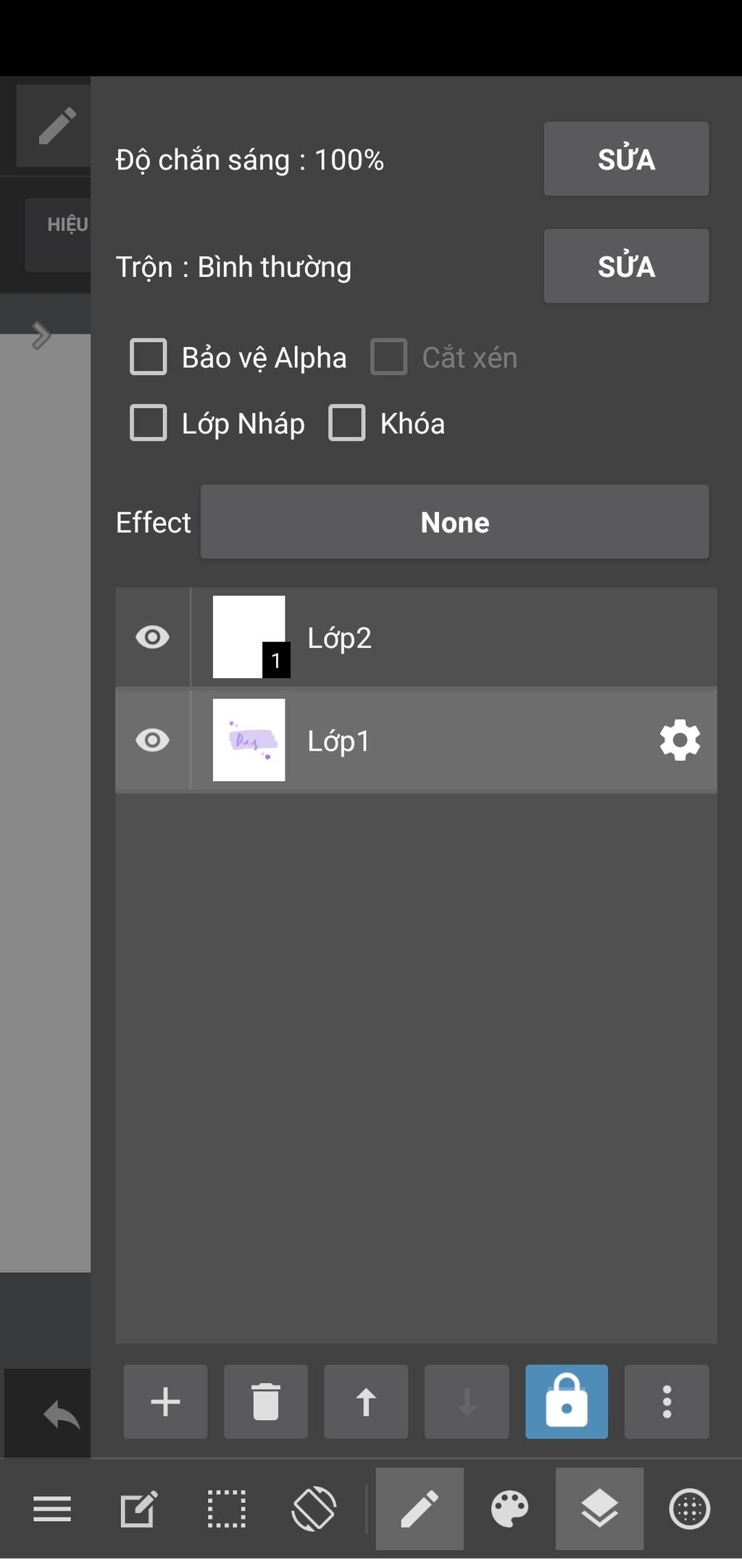The width and height of the screenshot is (742, 1568).
Task: Check the Lớp Nháp checkbox
Action: tap(149, 423)
